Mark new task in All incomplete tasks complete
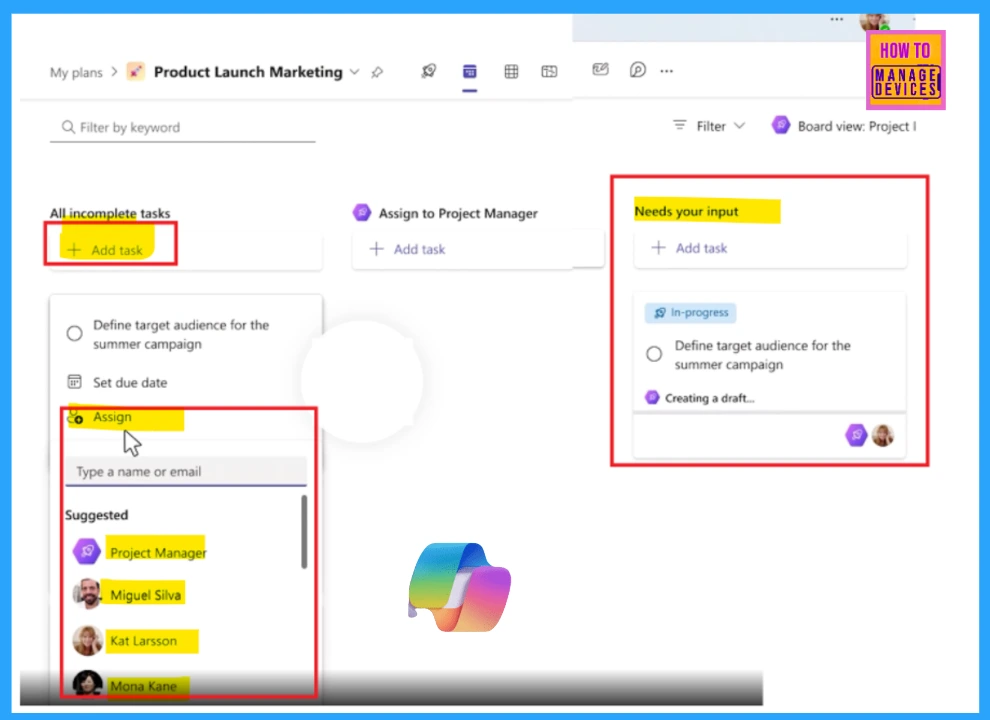The width and height of the screenshot is (990, 720). [75, 333]
